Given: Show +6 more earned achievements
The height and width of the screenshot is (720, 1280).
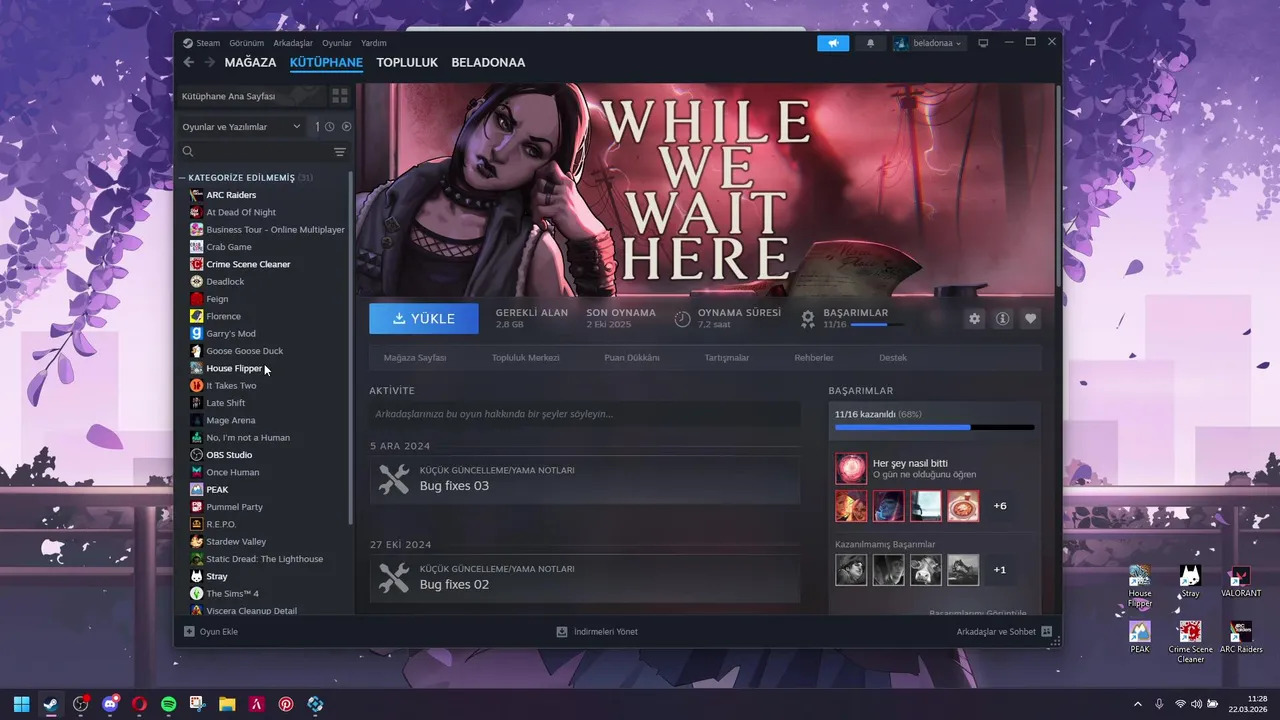Looking at the screenshot, I should coord(1000,506).
